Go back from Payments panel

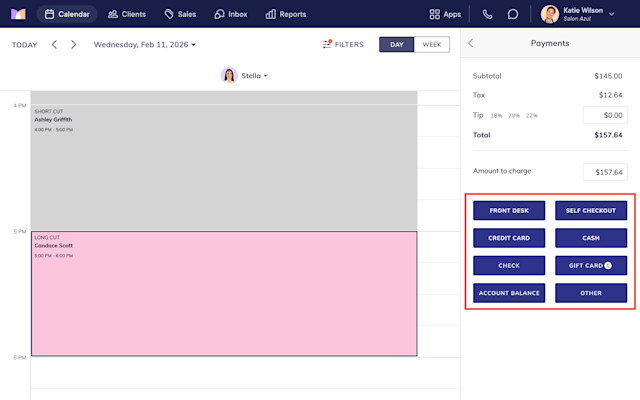coord(471,43)
